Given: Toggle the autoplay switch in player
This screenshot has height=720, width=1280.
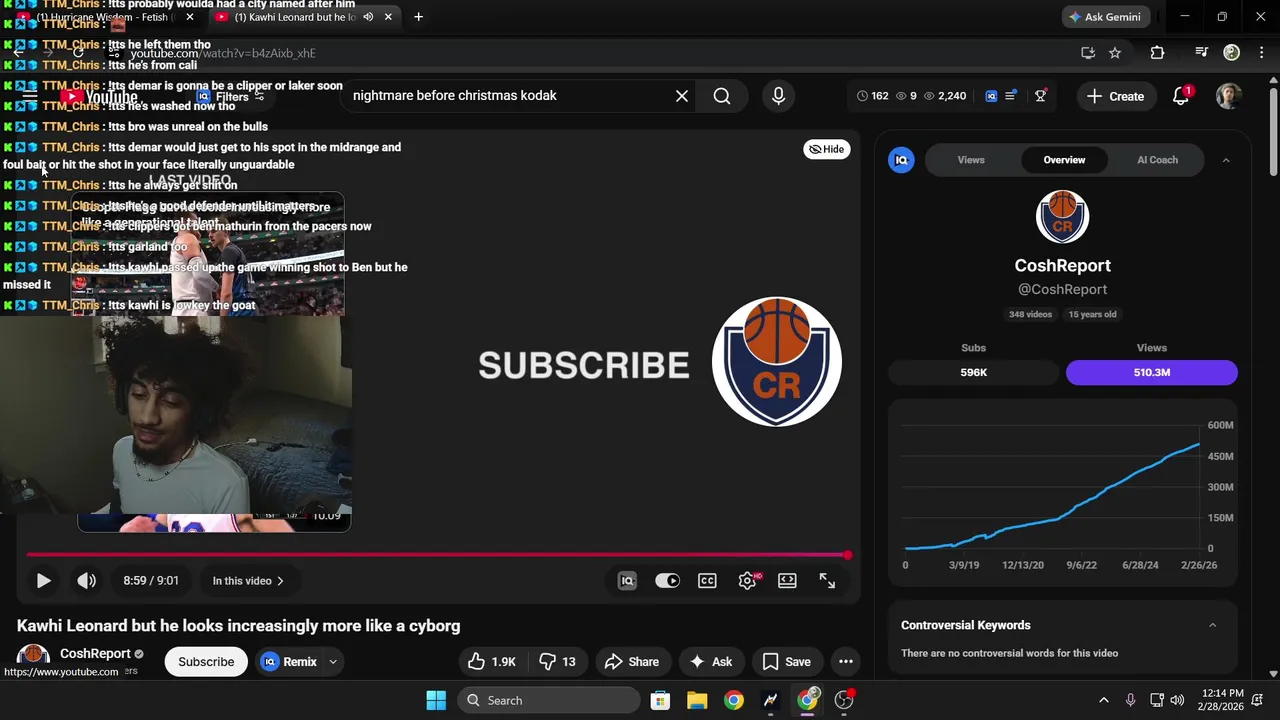Looking at the screenshot, I should 667,580.
